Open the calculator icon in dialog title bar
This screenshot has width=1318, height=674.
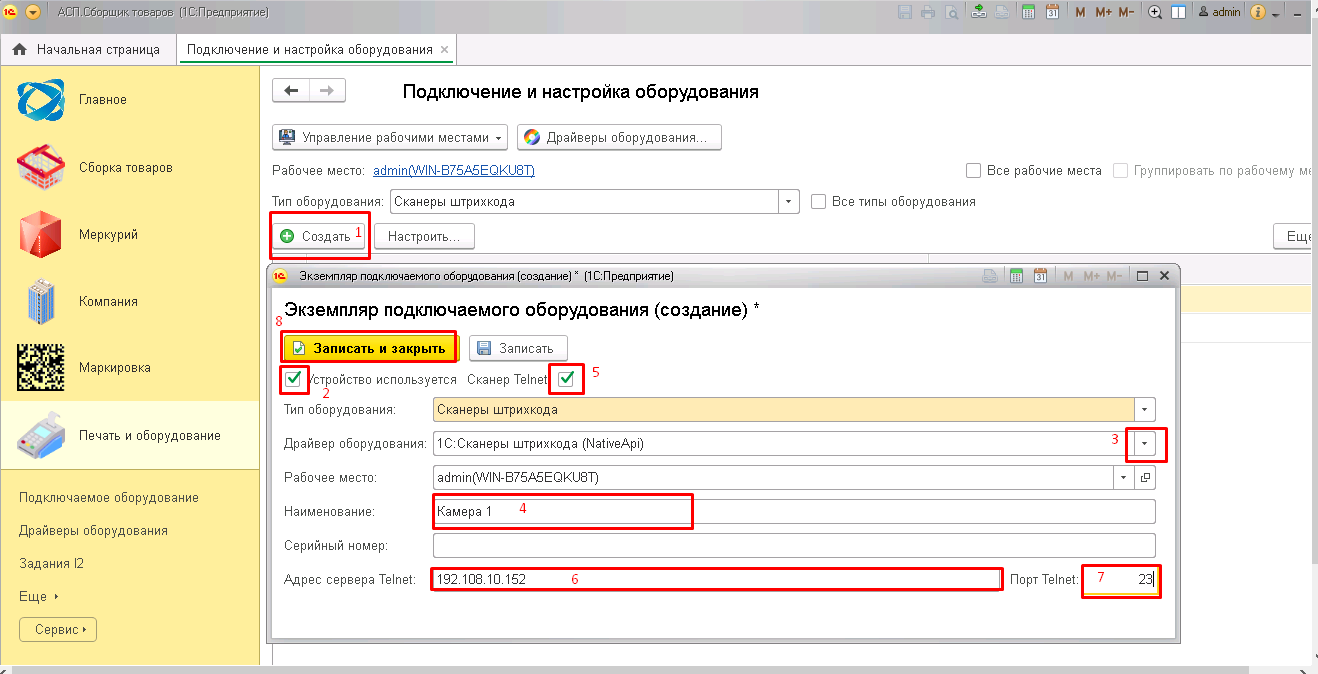point(1016,275)
